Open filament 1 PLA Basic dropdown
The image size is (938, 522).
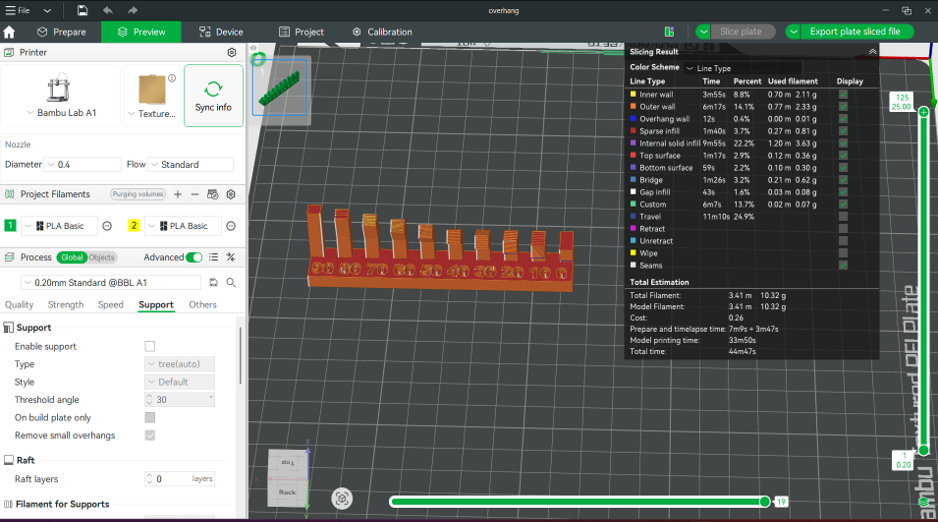(x=59, y=226)
